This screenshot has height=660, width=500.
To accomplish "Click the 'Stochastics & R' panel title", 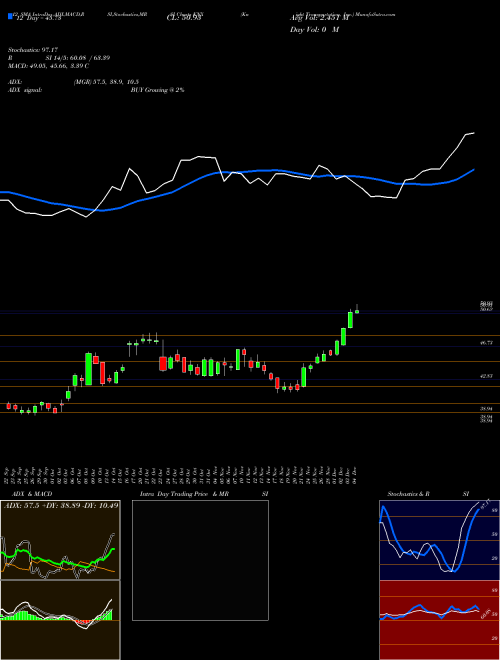I will (409, 494).
